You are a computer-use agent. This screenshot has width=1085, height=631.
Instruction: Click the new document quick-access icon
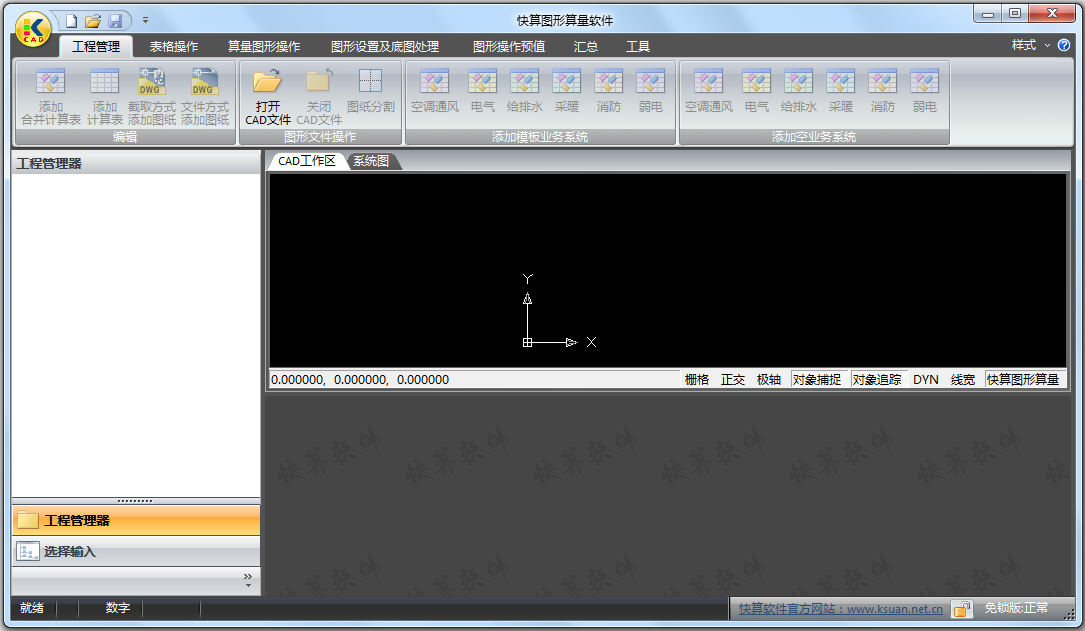[x=71, y=21]
